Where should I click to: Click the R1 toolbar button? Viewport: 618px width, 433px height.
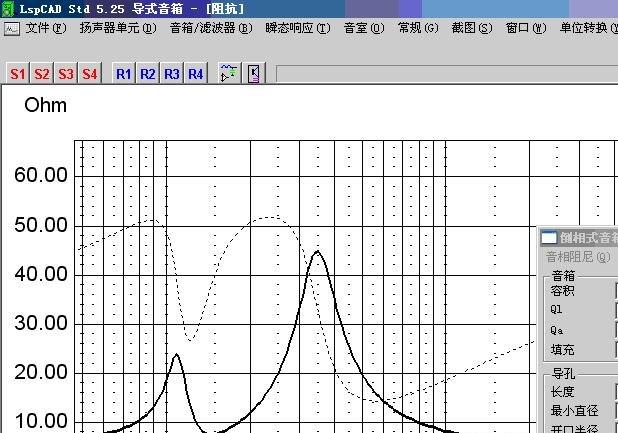[124, 73]
